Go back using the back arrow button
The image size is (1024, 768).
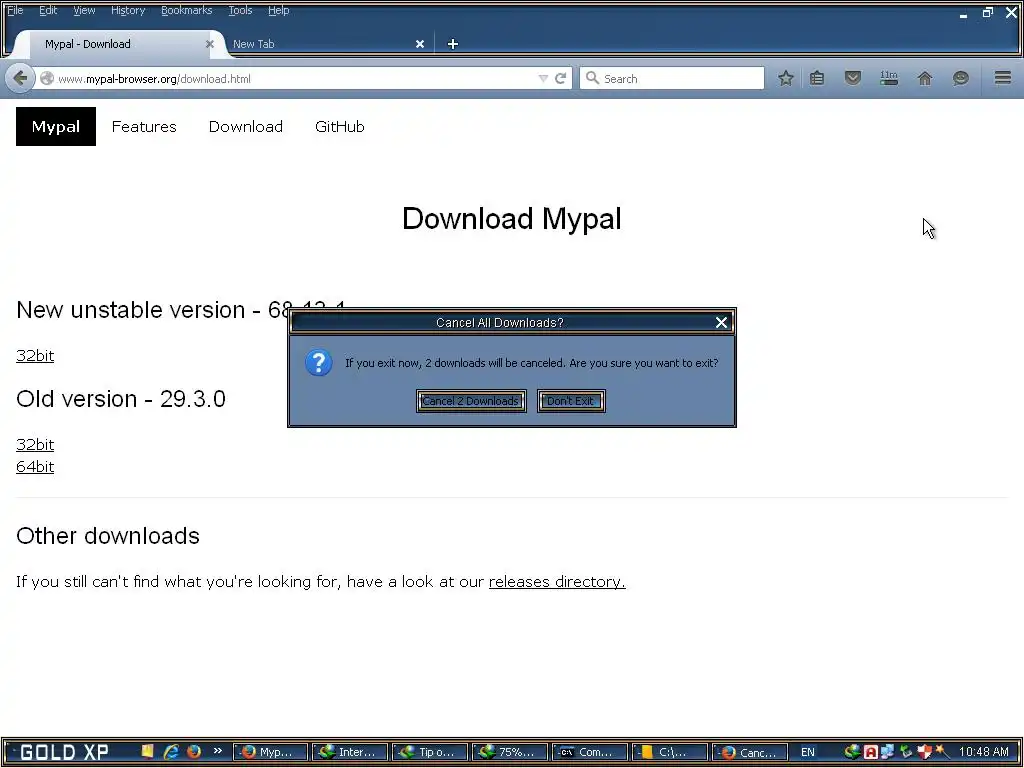(x=20, y=78)
